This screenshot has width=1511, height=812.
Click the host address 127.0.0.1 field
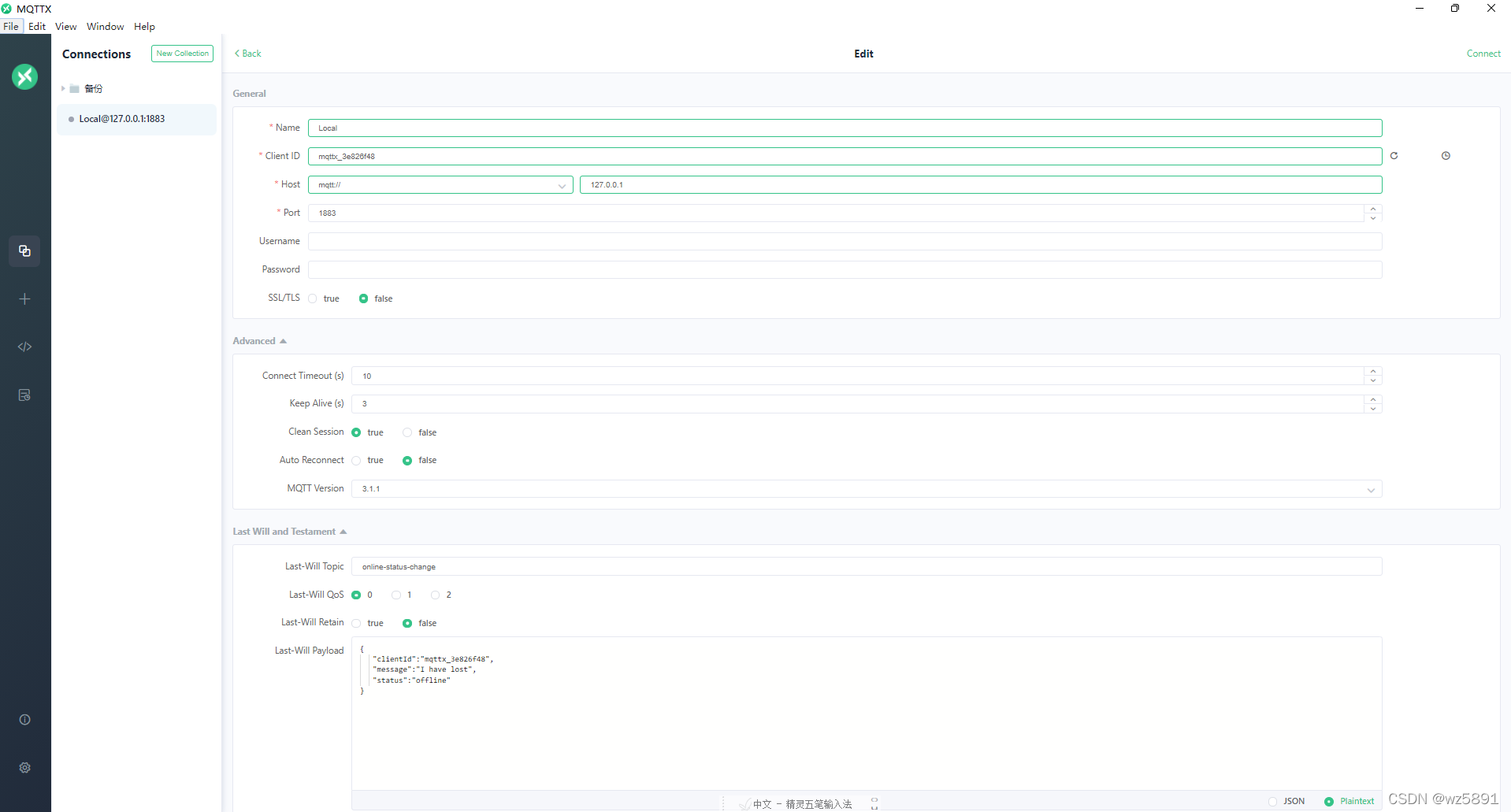point(981,185)
